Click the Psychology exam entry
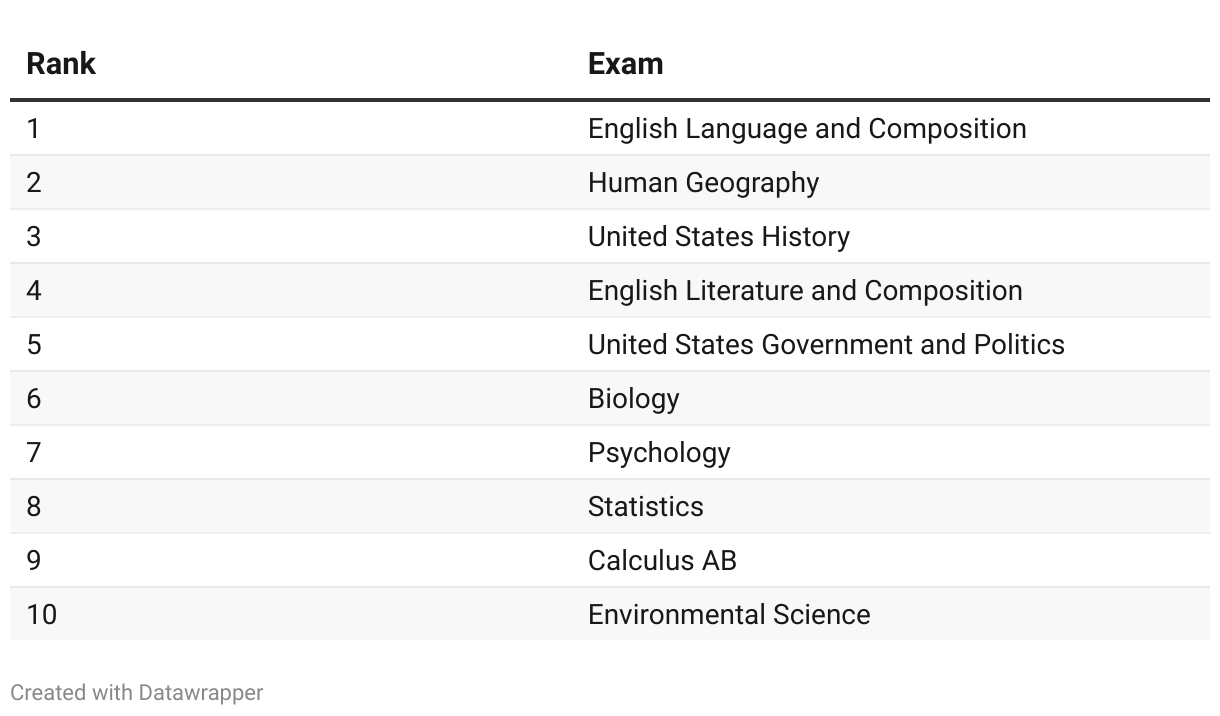This screenshot has height=716, width=1220. coord(659,452)
